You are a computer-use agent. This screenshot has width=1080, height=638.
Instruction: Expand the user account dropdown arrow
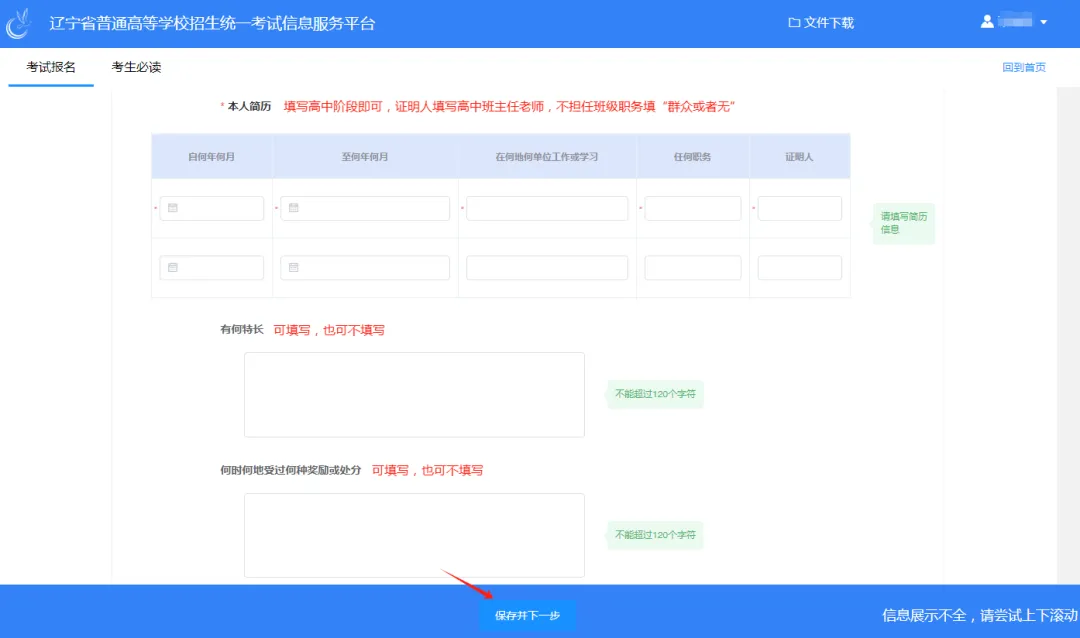click(x=1043, y=22)
